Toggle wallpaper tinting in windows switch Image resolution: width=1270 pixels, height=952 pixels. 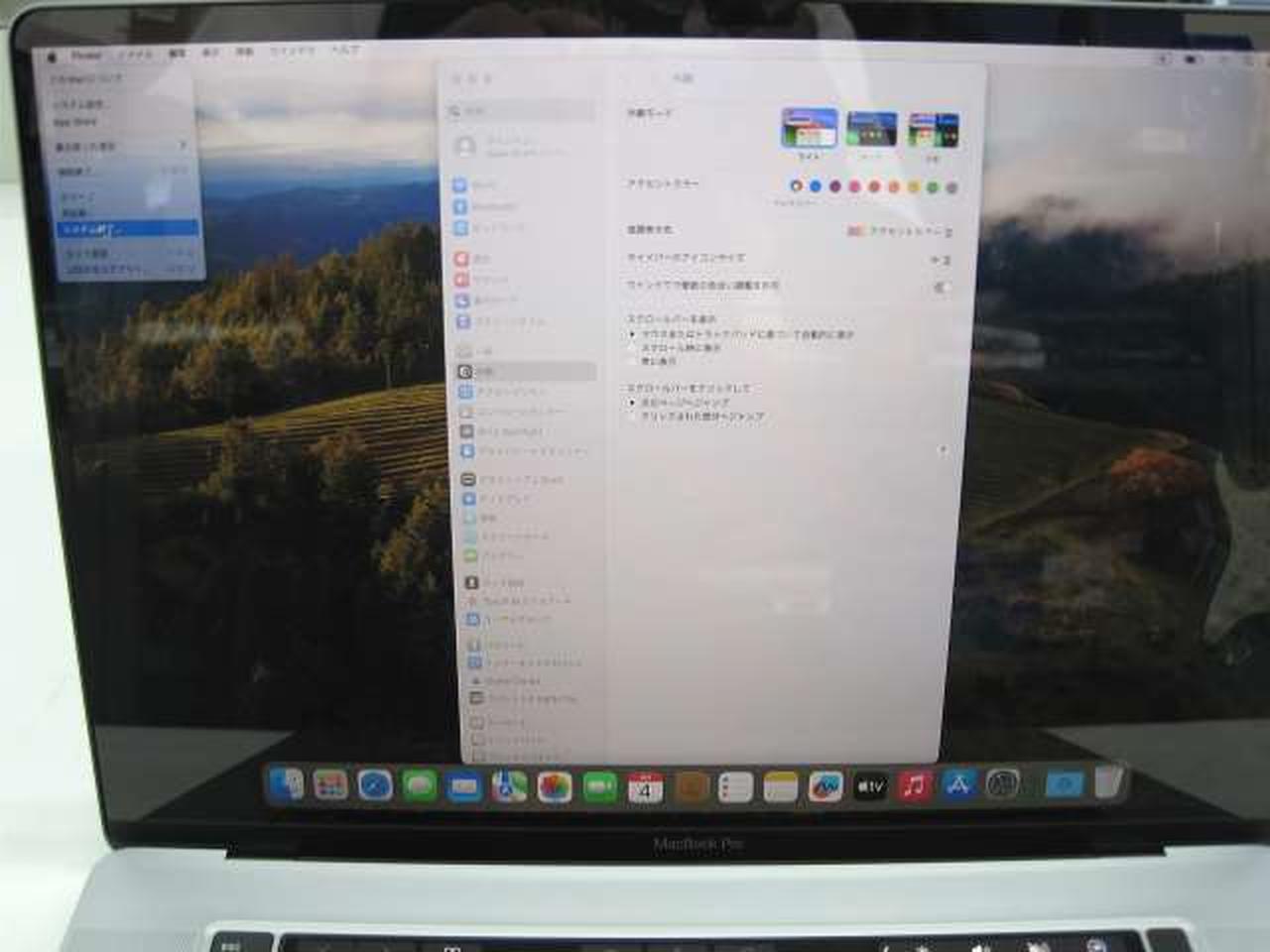coord(939,287)
